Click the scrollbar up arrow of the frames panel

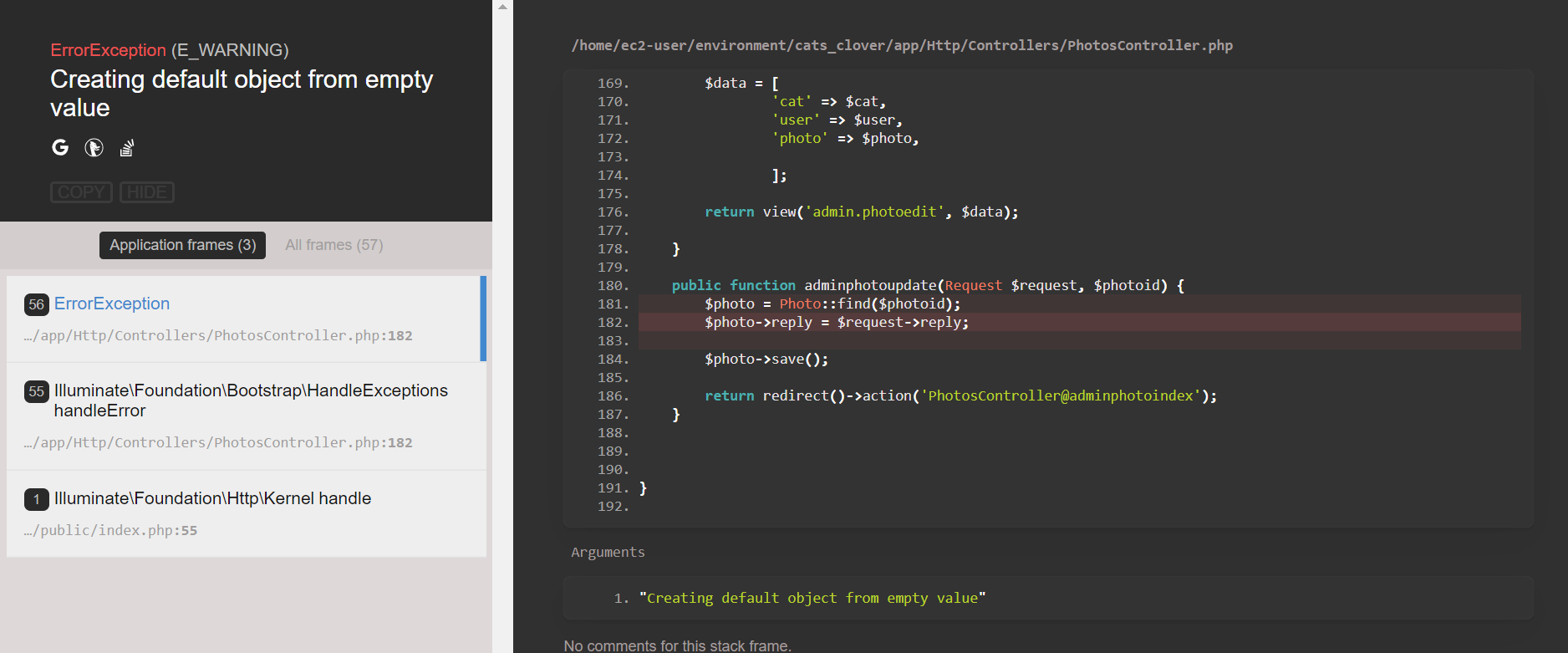502,7
